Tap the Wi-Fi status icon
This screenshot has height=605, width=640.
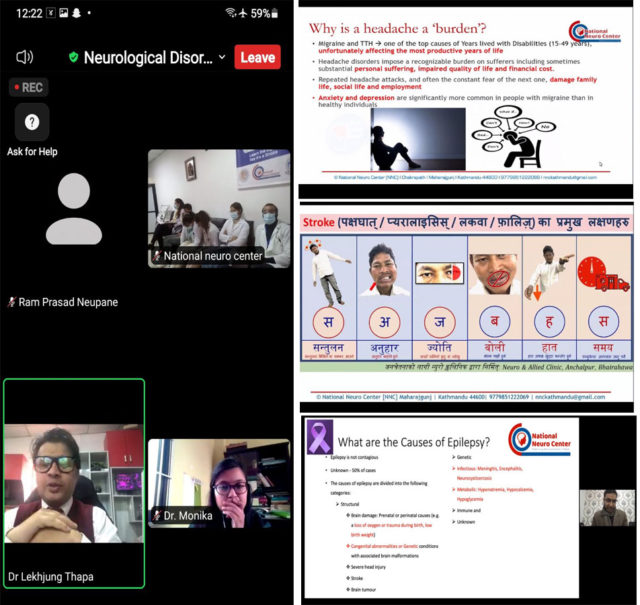(x=230, y=13)
